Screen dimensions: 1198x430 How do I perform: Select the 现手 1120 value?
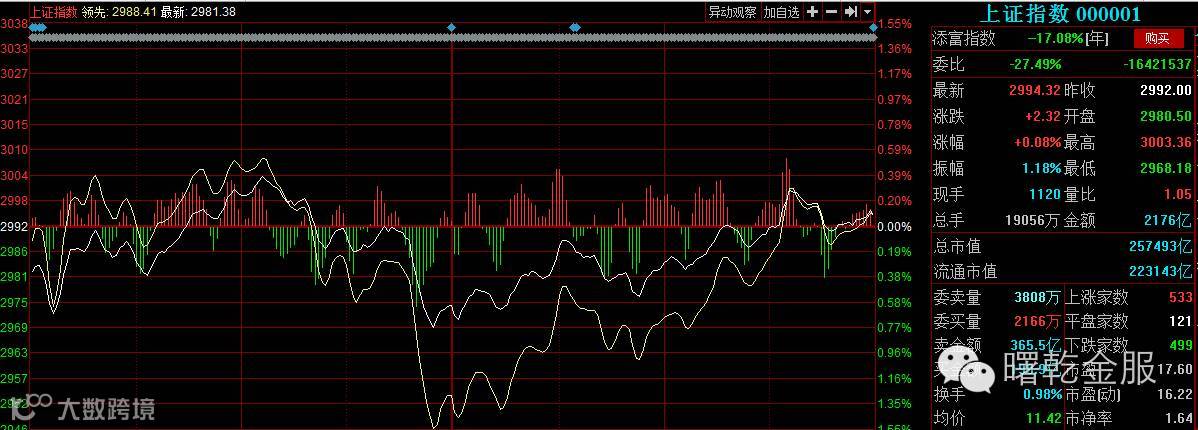pos(1045,195)
